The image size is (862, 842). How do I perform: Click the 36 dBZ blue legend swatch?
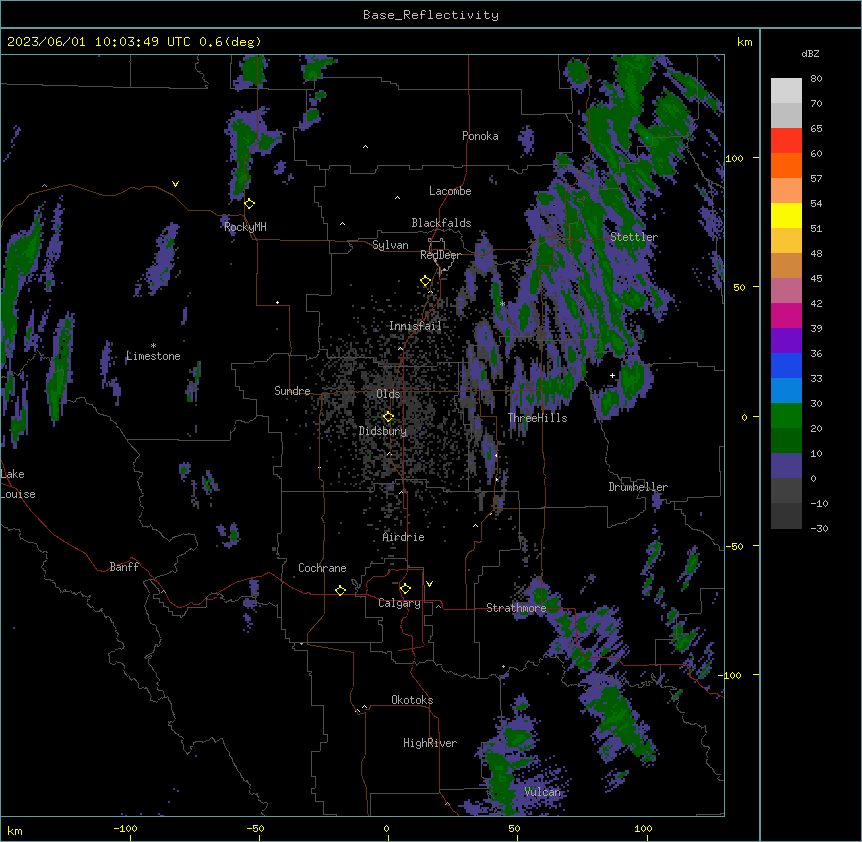click(x=786, y=365)
